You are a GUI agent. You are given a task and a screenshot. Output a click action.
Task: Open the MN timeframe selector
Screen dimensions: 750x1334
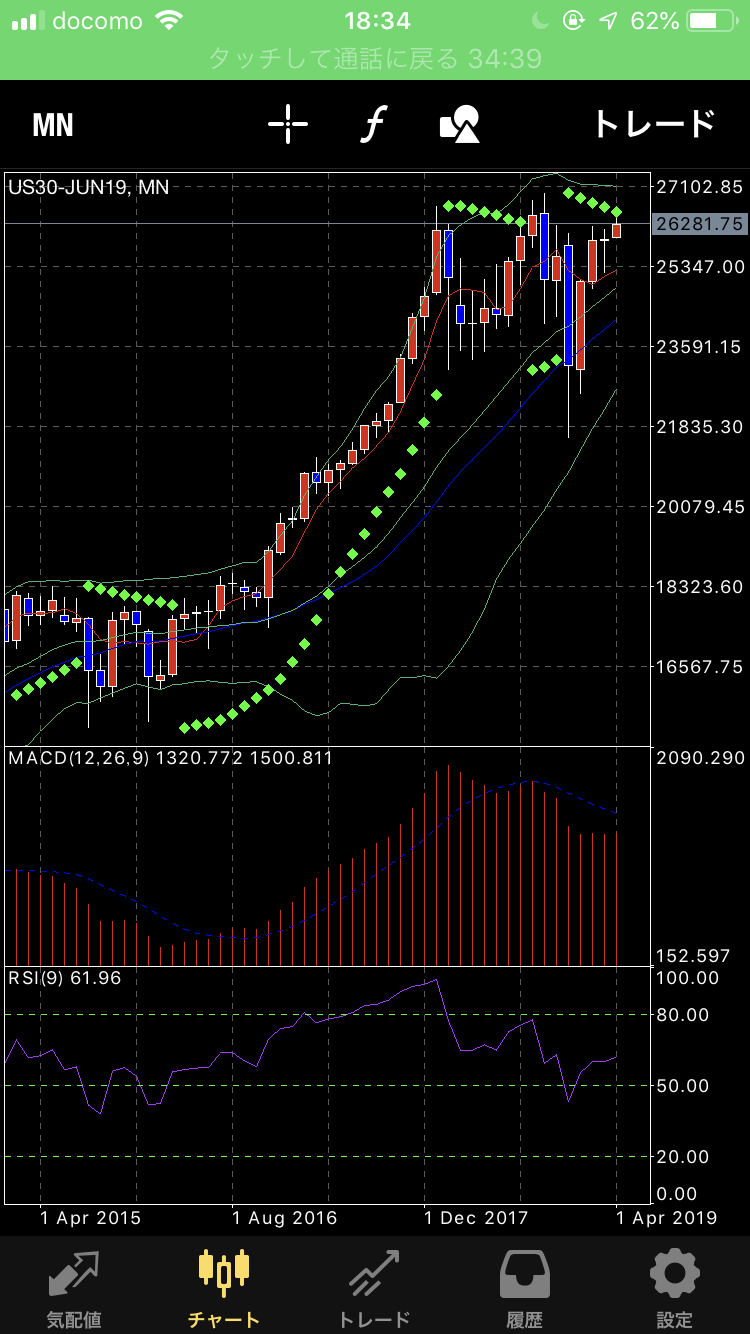[x=53, y=125]
